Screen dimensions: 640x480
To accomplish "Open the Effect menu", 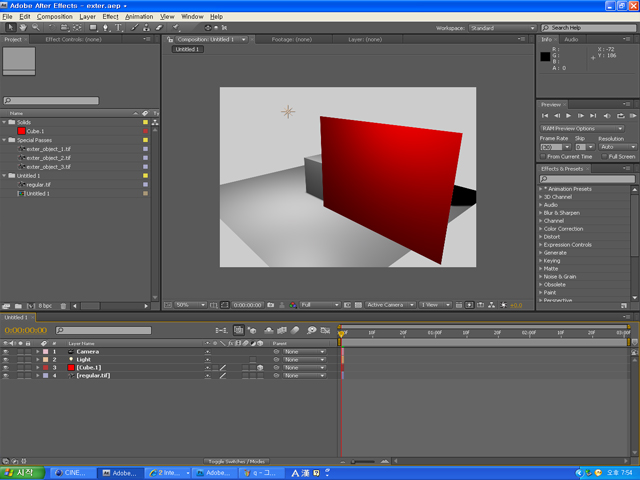I will 110,17.
